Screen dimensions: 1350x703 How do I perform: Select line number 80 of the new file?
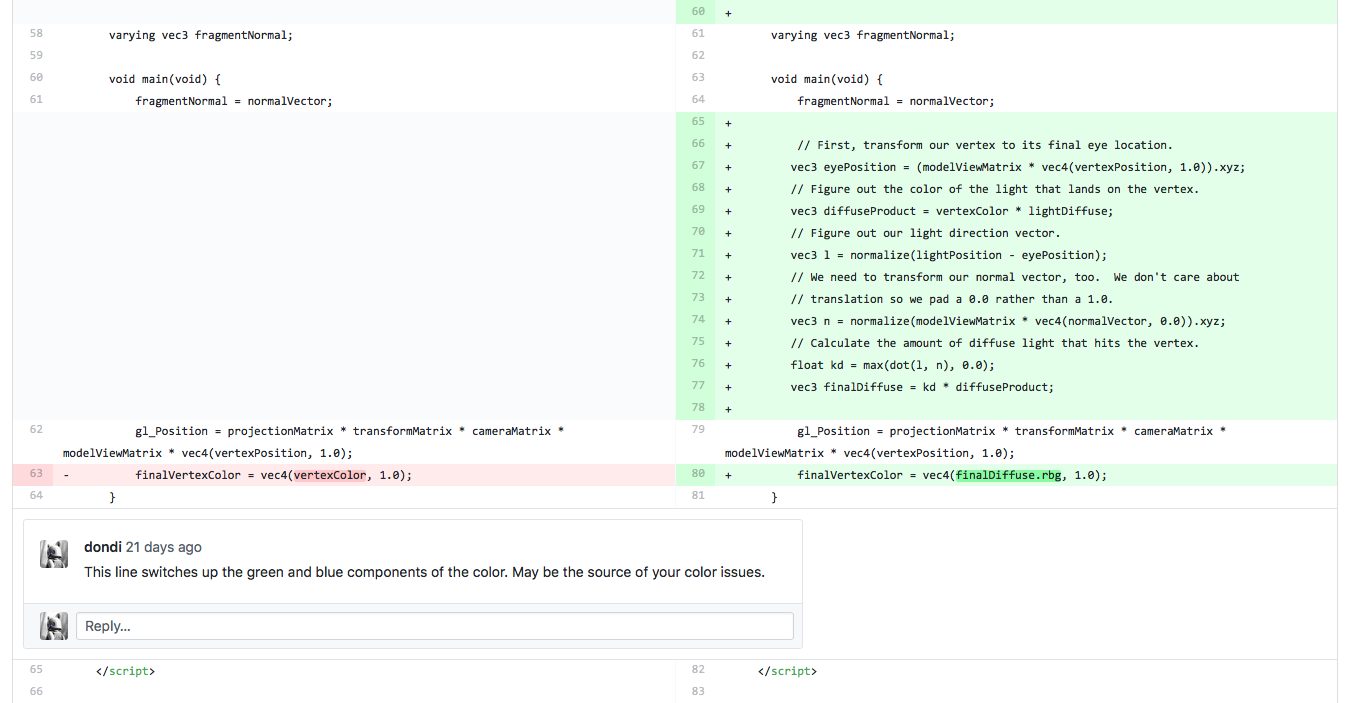coord(698,475)
